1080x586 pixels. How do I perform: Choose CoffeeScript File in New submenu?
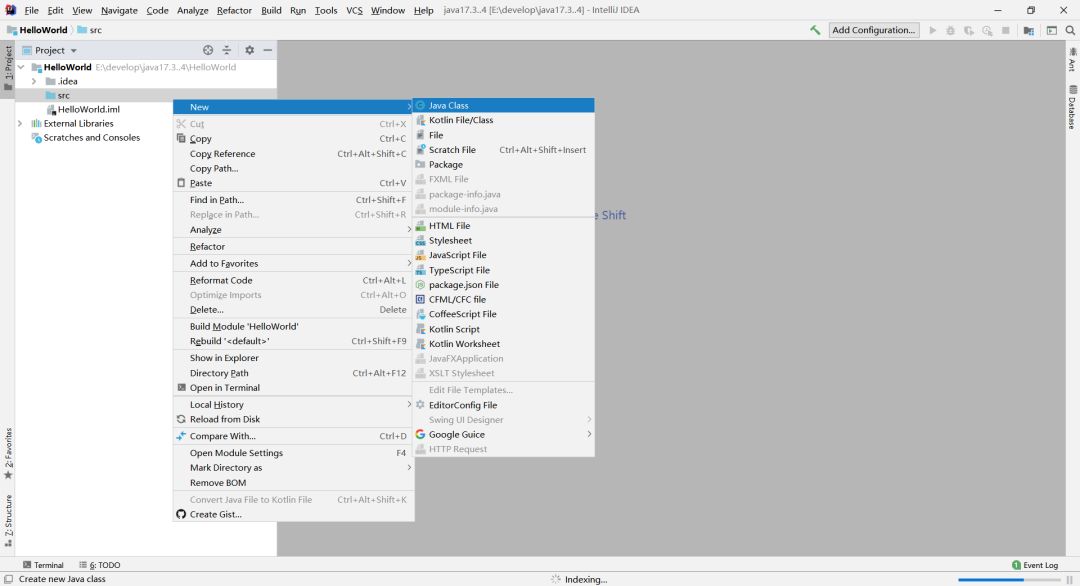503,314
